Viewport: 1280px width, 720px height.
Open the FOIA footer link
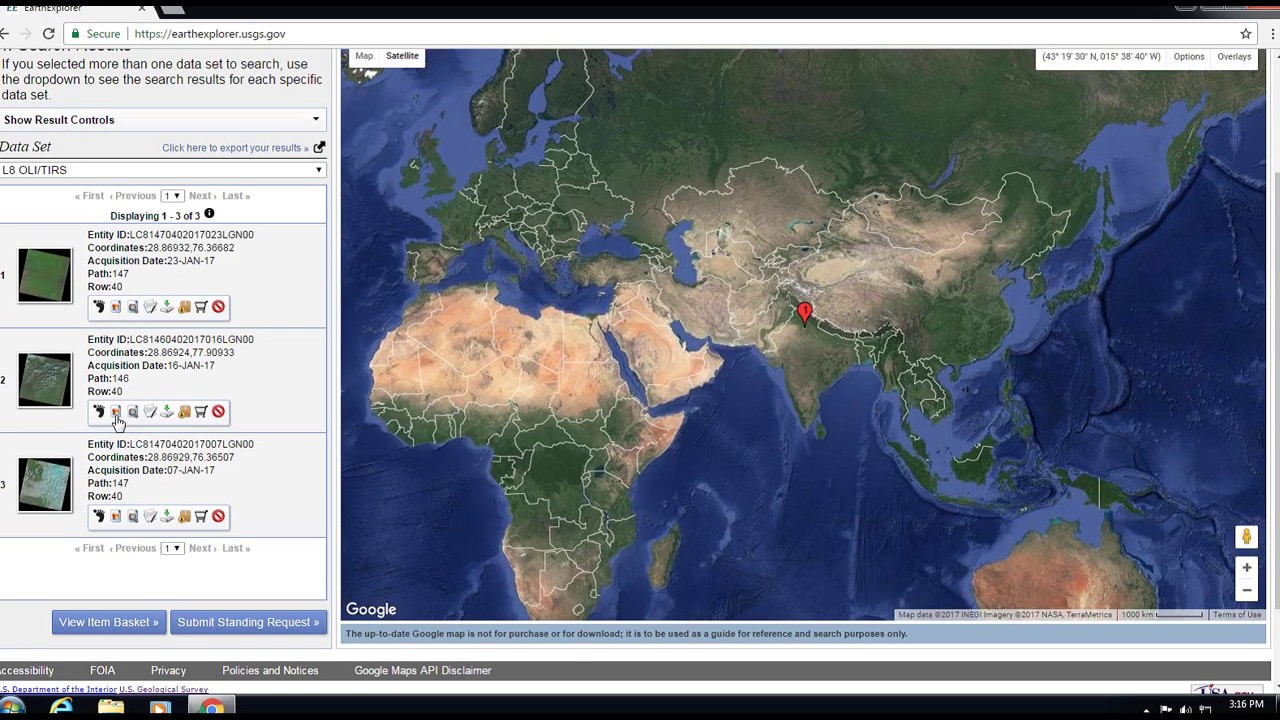point(102,671)
